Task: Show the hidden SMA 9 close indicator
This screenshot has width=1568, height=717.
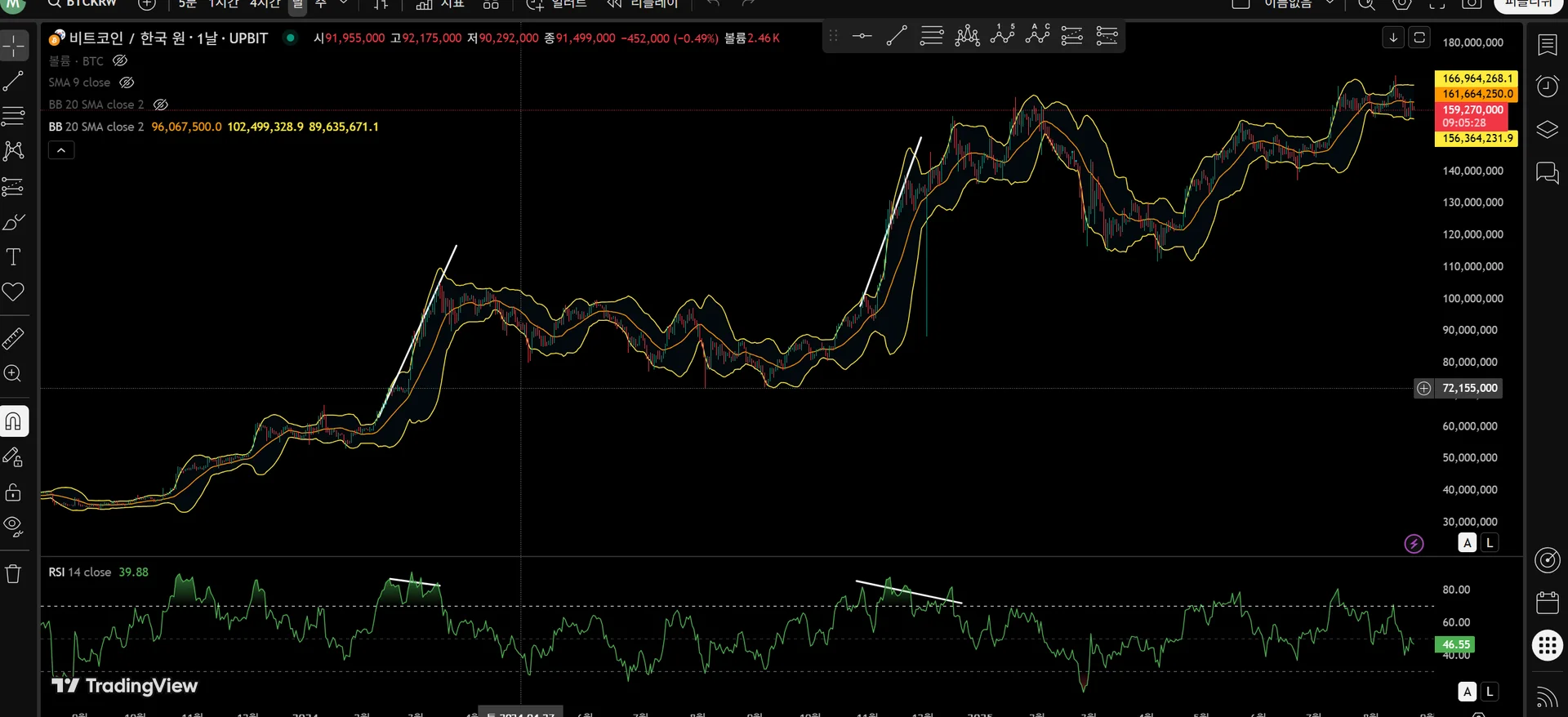Action: [x=127, y=82]
